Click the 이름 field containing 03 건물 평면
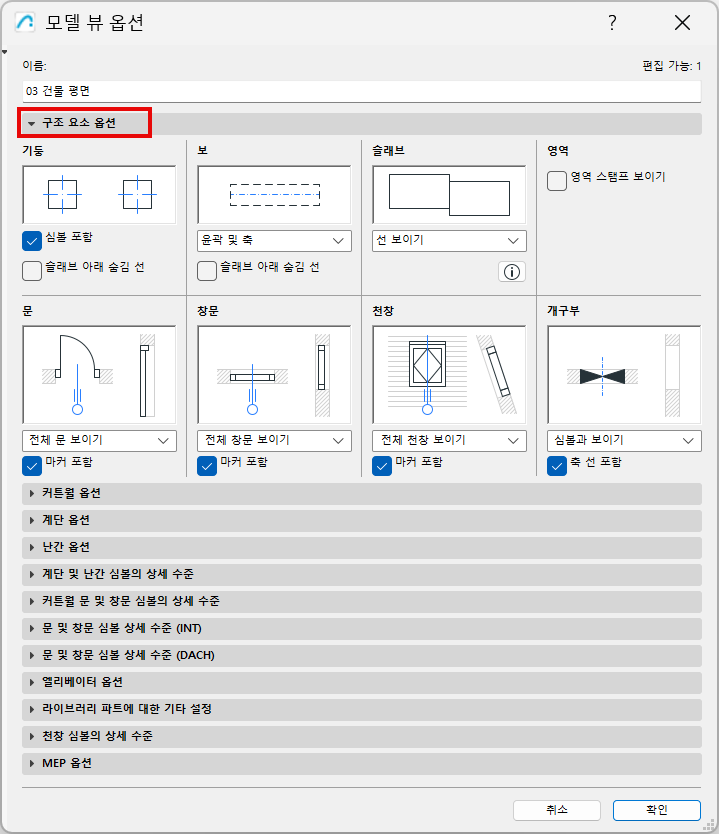 pyautogui.click(x=362, y=91)
